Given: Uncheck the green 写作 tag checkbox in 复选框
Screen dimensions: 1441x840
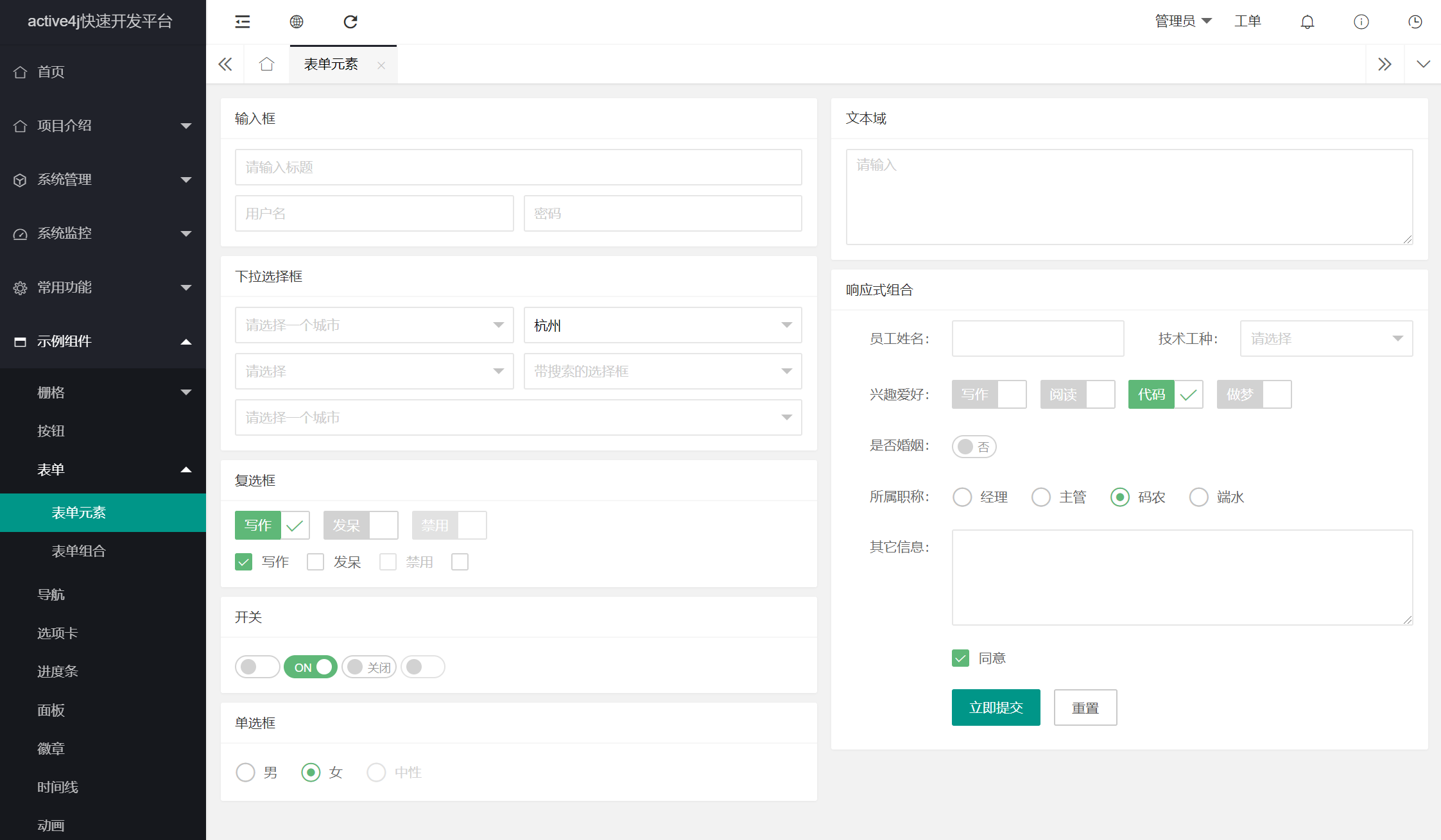Looking at the screenshot, I should (x=273, y=526).
